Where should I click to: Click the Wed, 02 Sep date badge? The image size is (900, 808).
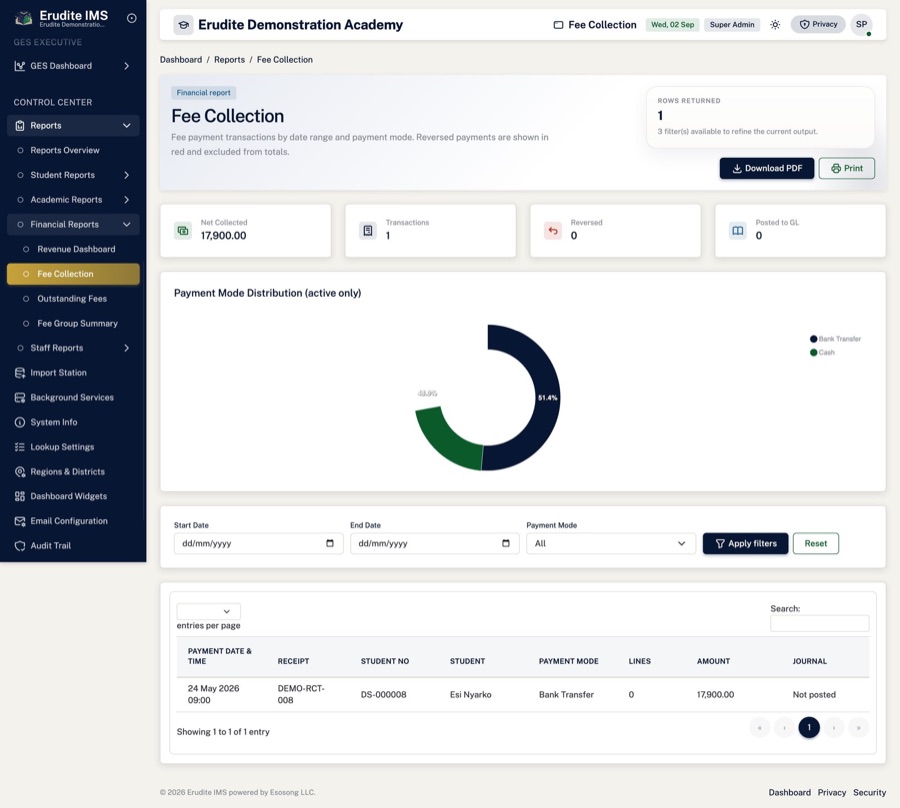(x=672, y=25)
